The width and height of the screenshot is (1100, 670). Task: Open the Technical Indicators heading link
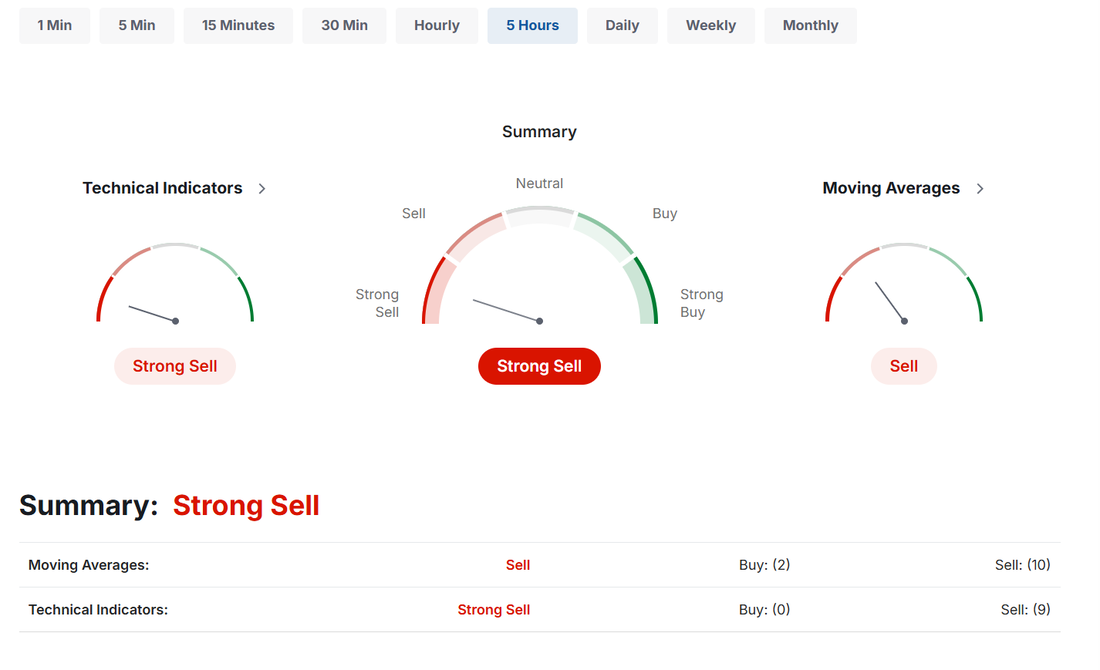162,188
